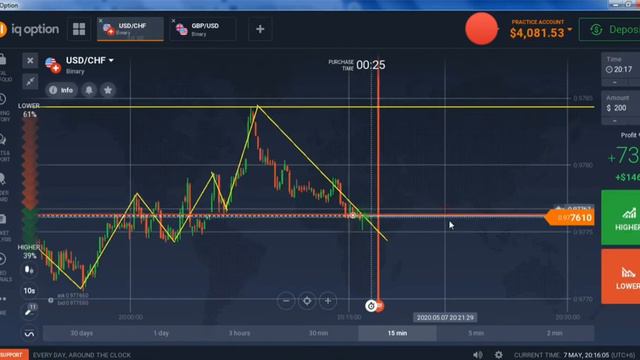The image size is (640, 360).
Task: Click the SUPPORT button
Action: 13,355
